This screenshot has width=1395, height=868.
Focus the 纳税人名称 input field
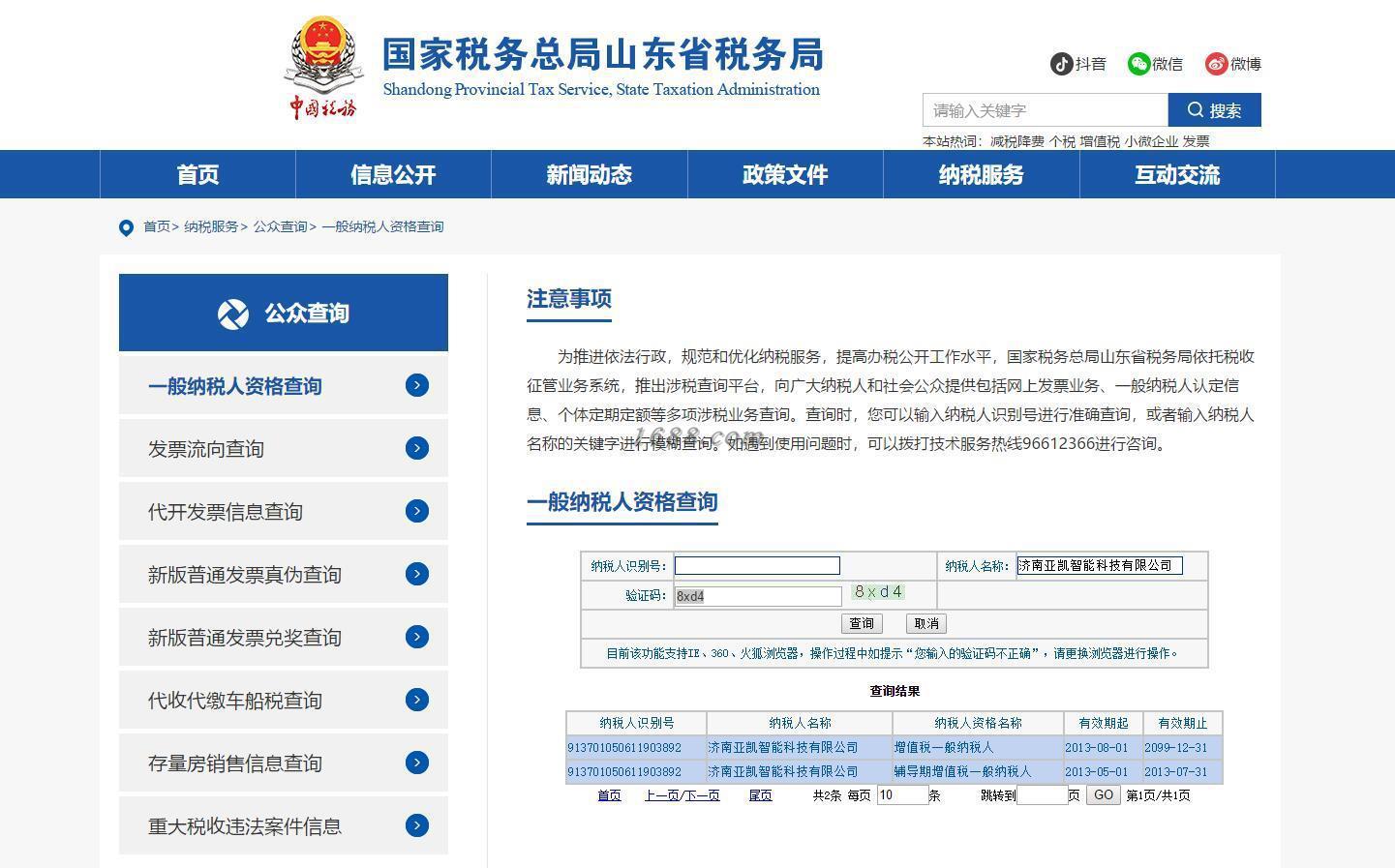pyautogui.click(x=1100, y=566)
